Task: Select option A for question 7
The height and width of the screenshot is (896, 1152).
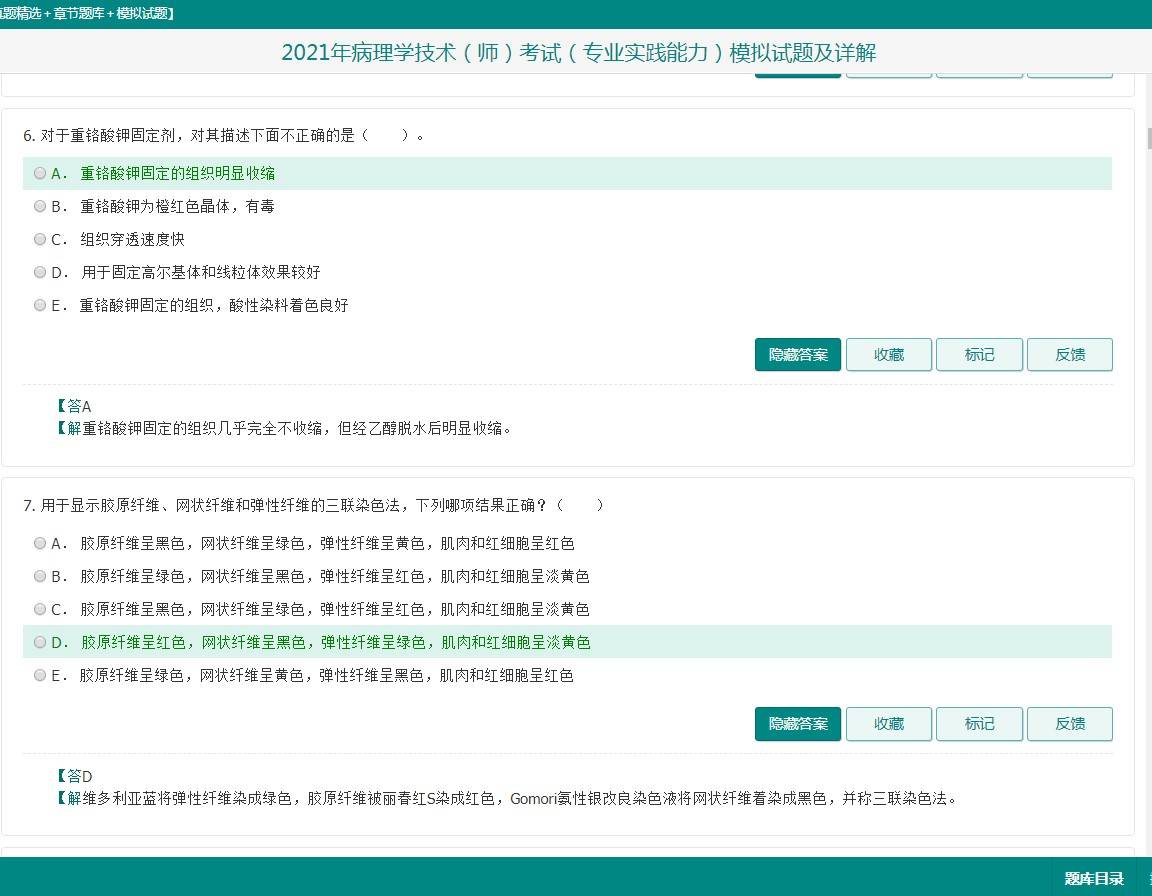Action: tap(40, 543)
